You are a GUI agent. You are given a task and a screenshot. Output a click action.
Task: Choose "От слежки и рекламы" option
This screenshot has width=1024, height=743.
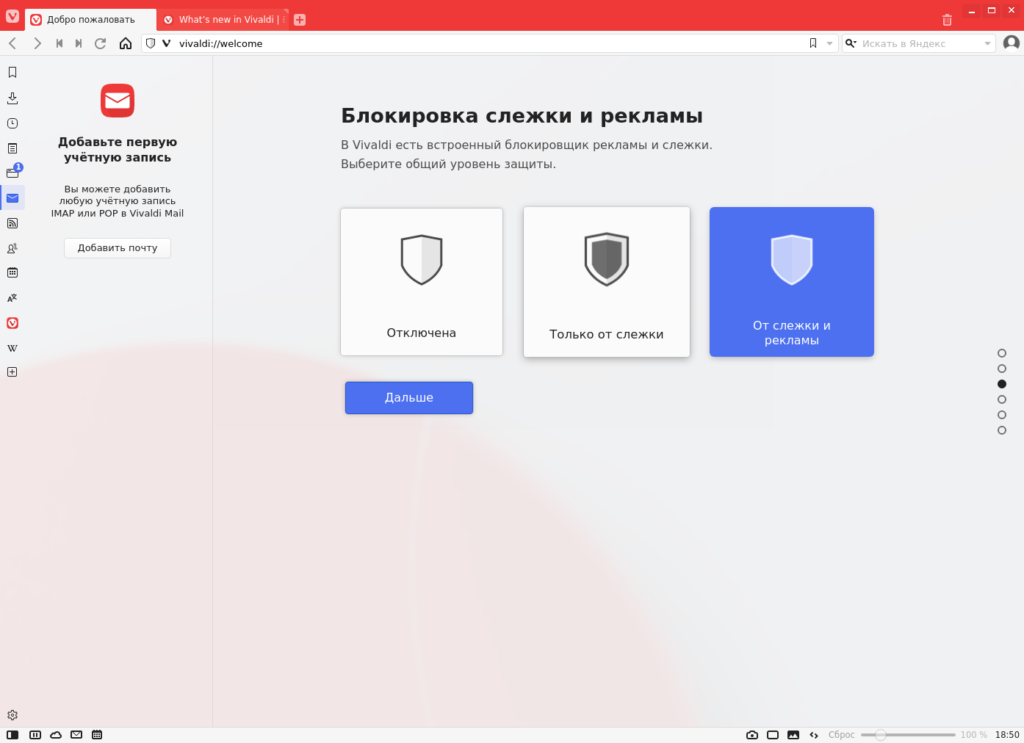coord(792,282)
